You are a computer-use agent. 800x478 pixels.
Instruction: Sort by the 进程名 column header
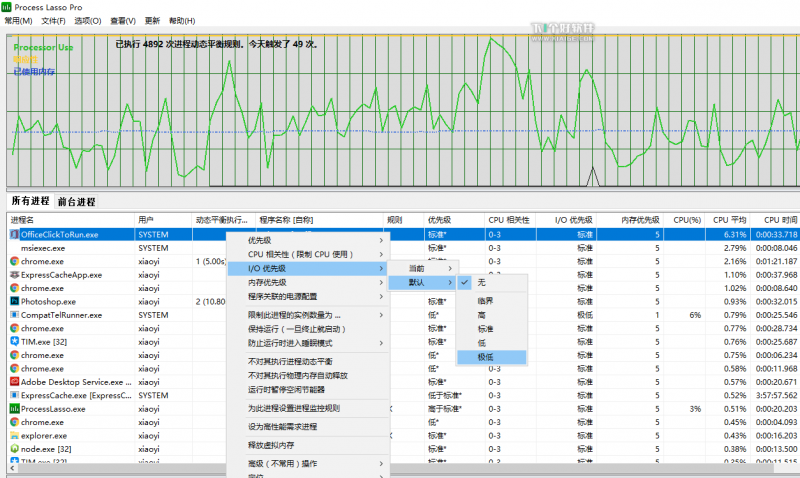click(x=22, y=219)
